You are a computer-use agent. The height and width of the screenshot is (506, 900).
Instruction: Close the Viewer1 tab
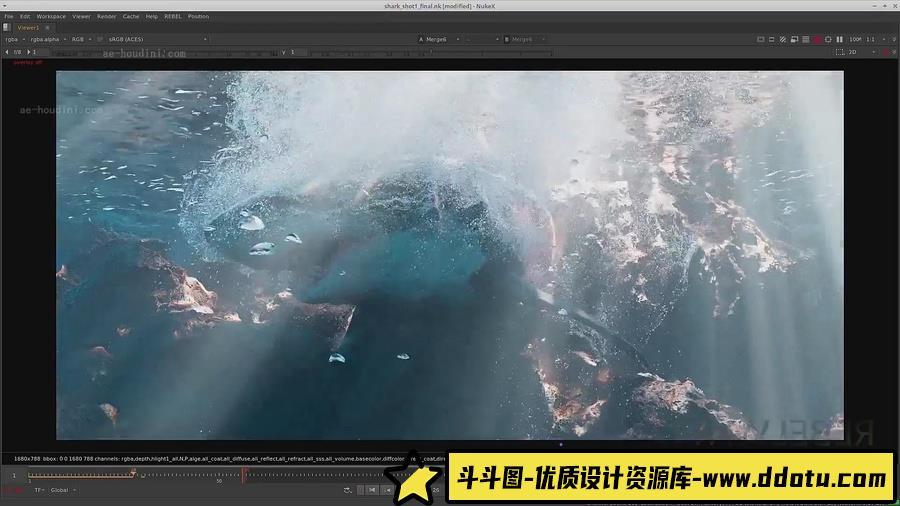[x=47, y=28]
